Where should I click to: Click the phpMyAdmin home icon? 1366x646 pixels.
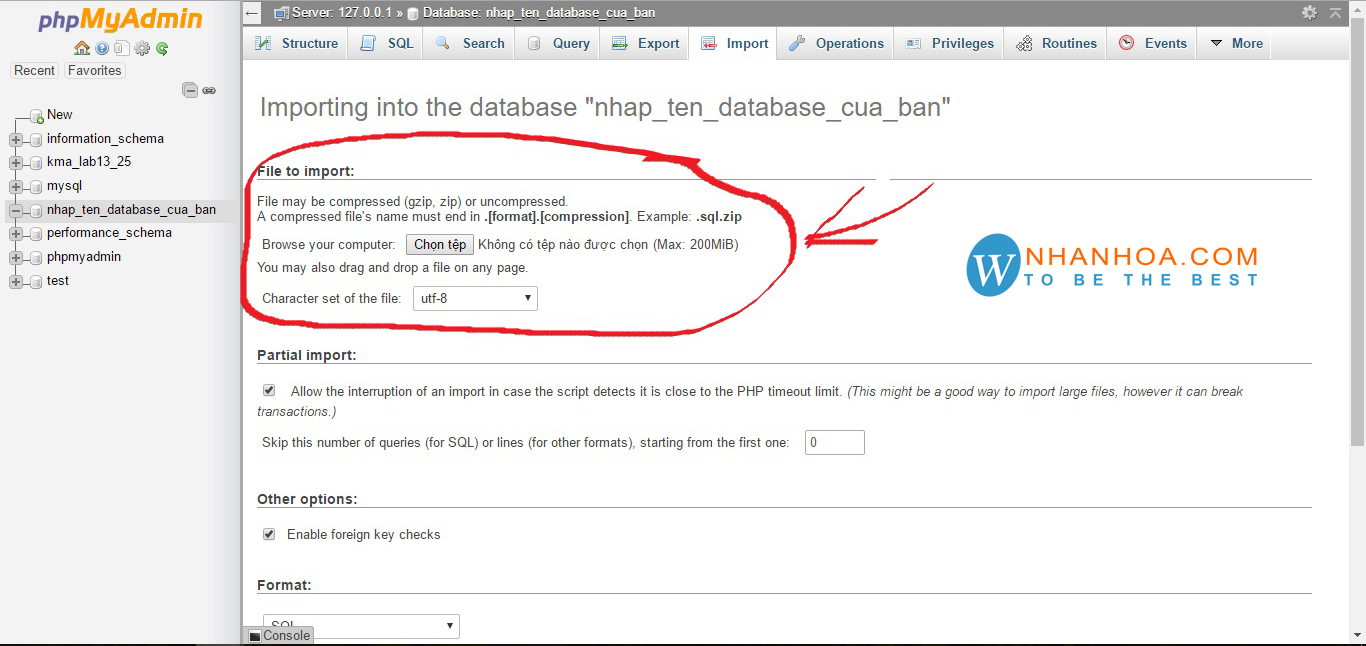(x=82, y=47)
